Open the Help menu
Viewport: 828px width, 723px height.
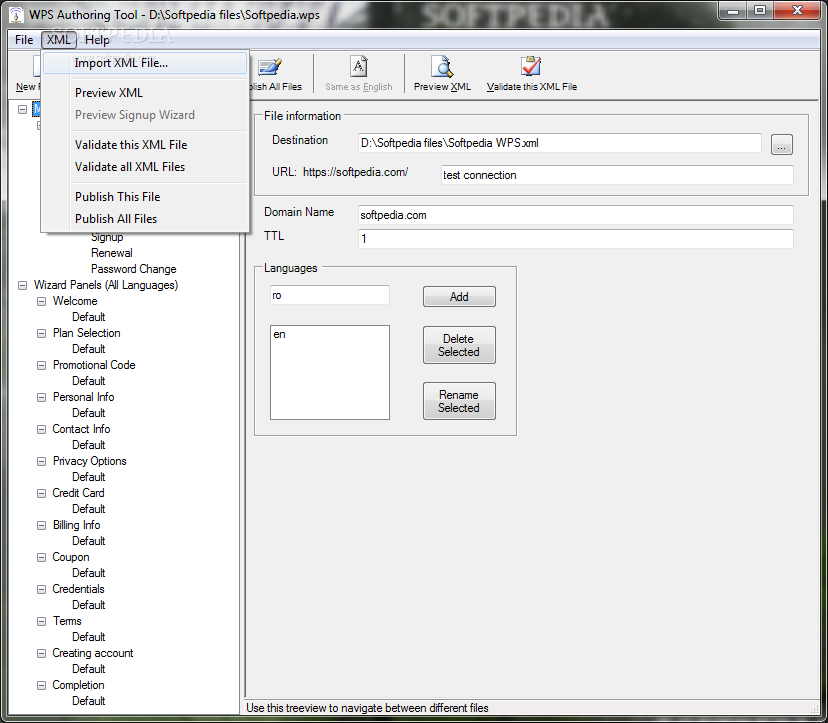(x=97, y=40)
